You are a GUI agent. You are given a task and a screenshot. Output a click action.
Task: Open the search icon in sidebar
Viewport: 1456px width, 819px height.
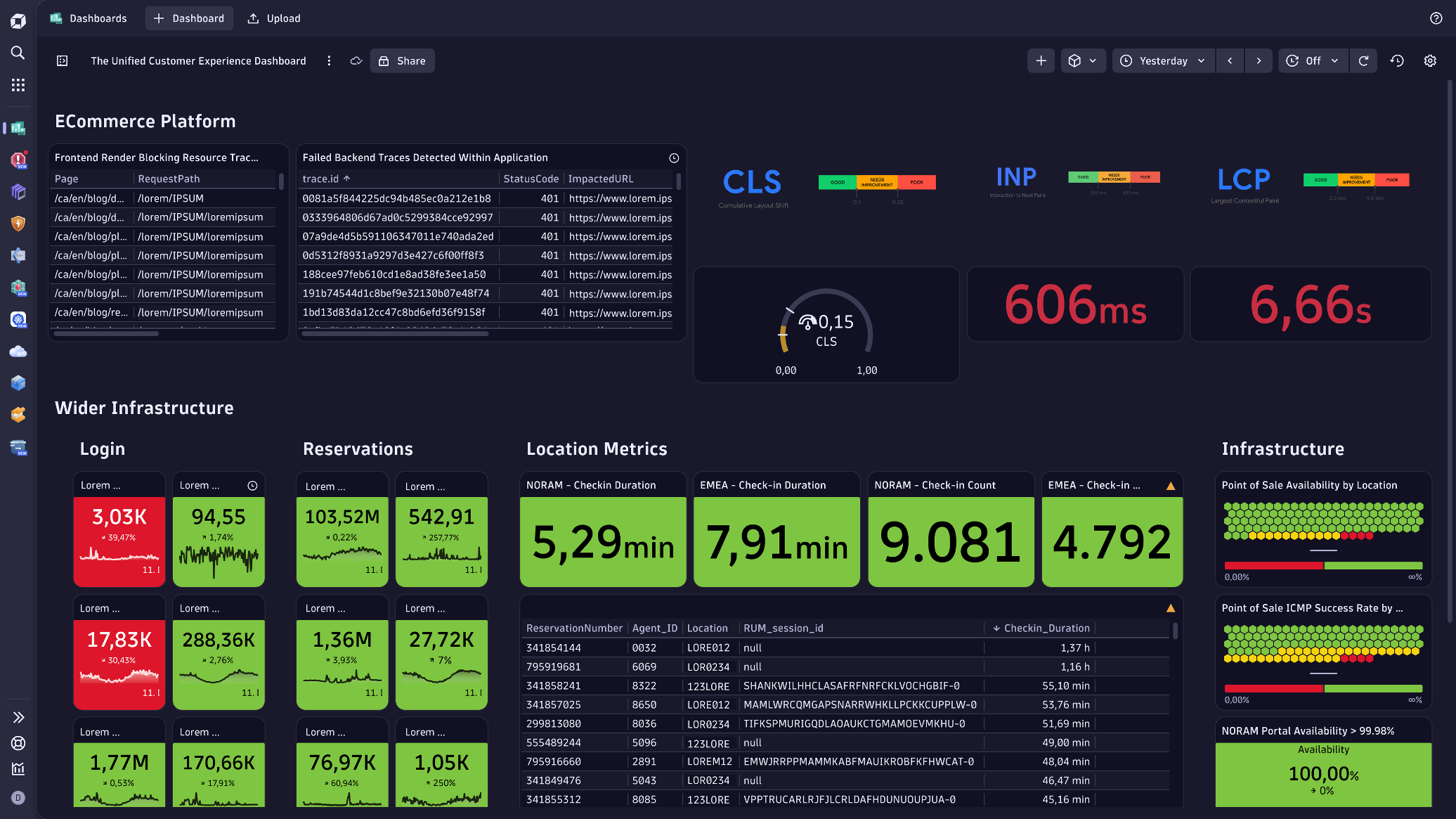pos(18,53)
